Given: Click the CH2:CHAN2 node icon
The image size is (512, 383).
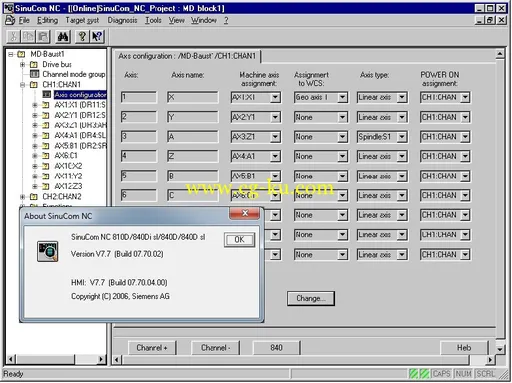Looking at the screenshot, I should (34, 197).
